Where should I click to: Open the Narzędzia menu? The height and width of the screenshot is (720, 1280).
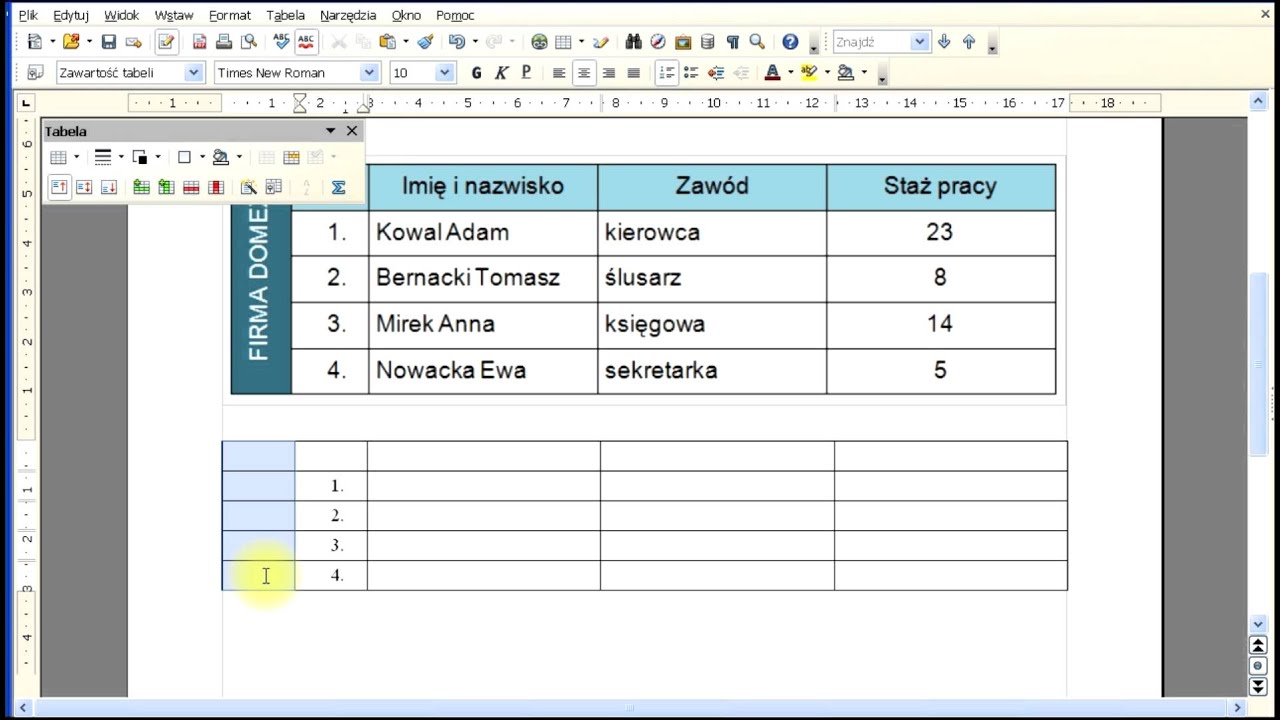(x=348, y=15)
